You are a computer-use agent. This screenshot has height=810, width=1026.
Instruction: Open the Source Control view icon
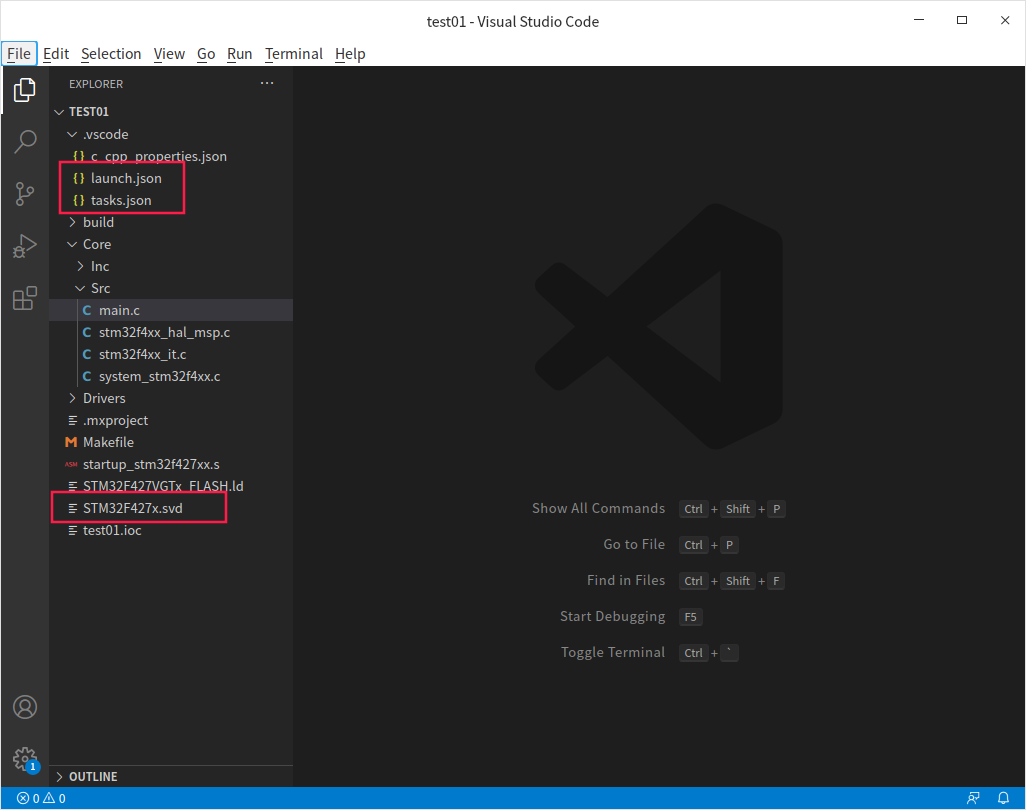[x=25, y=194]
